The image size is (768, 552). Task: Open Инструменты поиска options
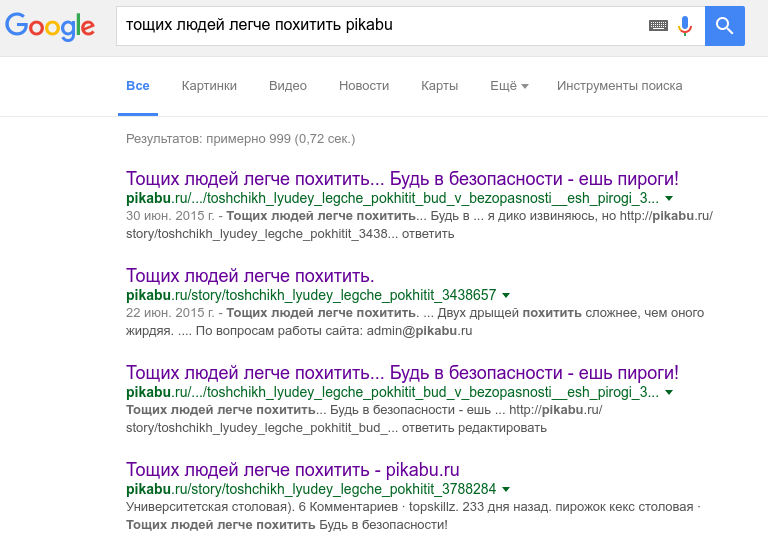coord(620,86)
